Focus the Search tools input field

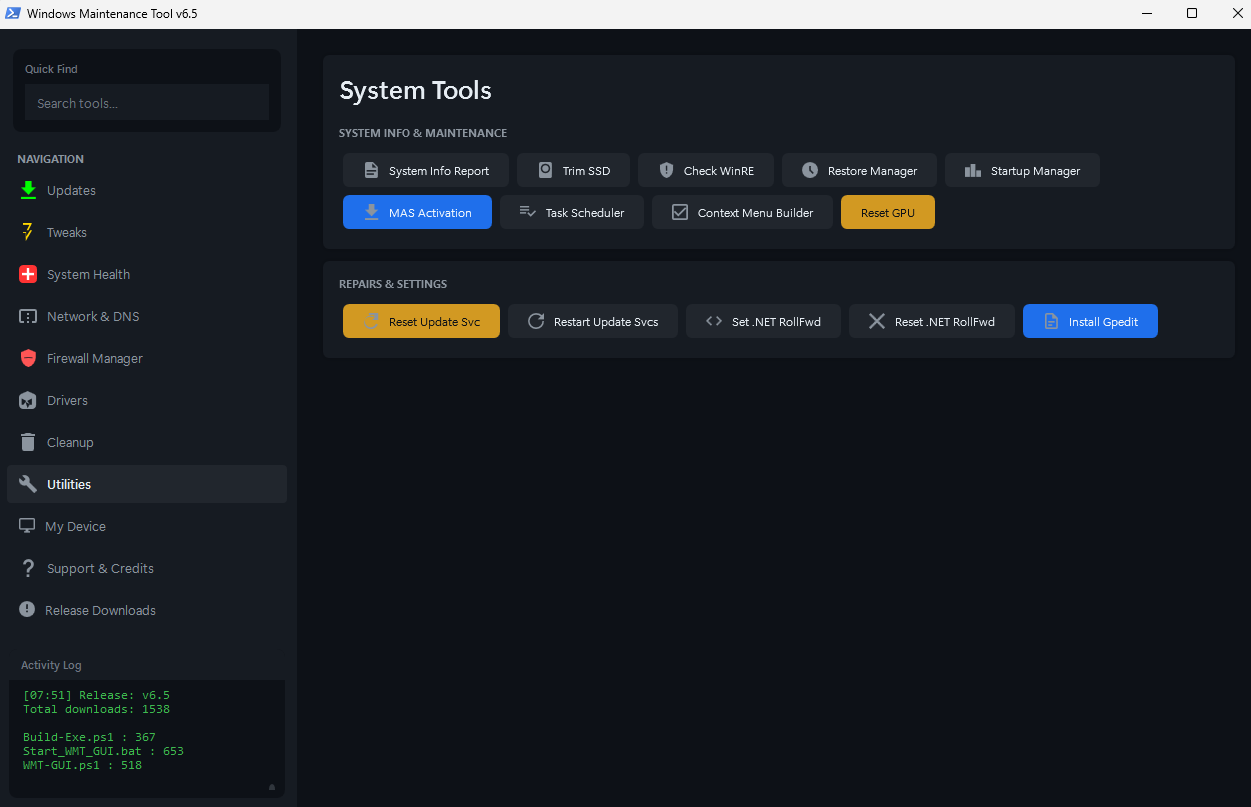[x=147, y=103]
